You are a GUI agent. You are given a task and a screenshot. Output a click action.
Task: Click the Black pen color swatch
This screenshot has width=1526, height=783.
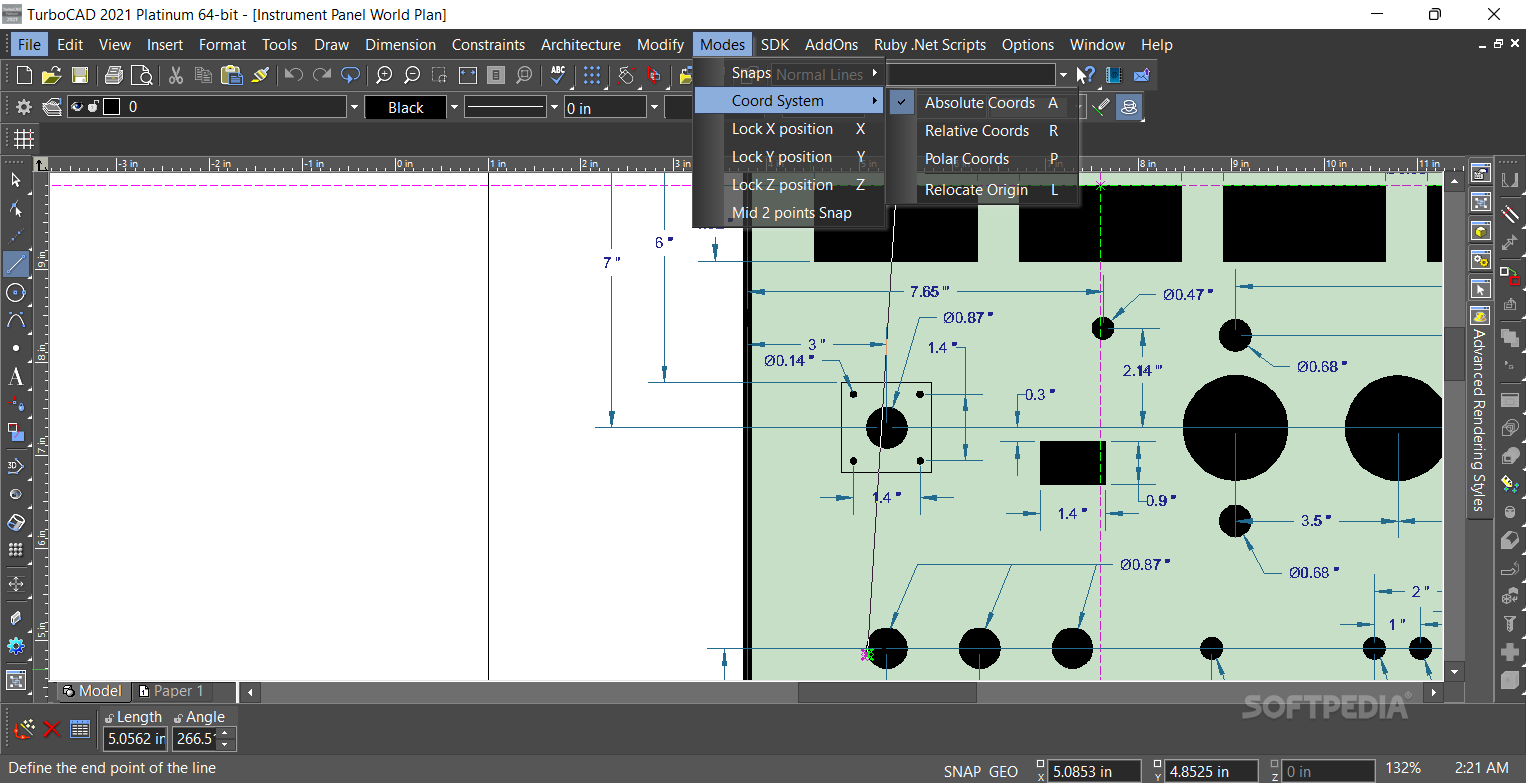pos(405,107)
